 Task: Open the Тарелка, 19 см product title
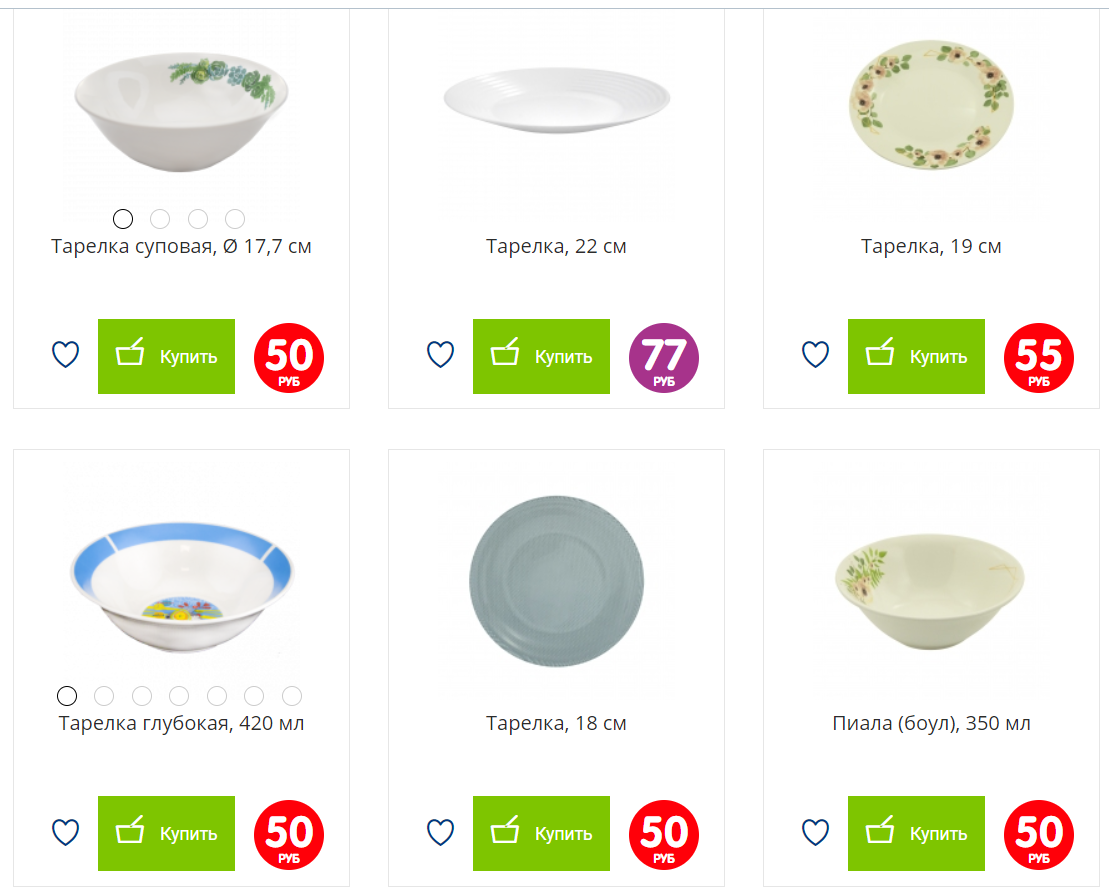click(x=931, y=246)
